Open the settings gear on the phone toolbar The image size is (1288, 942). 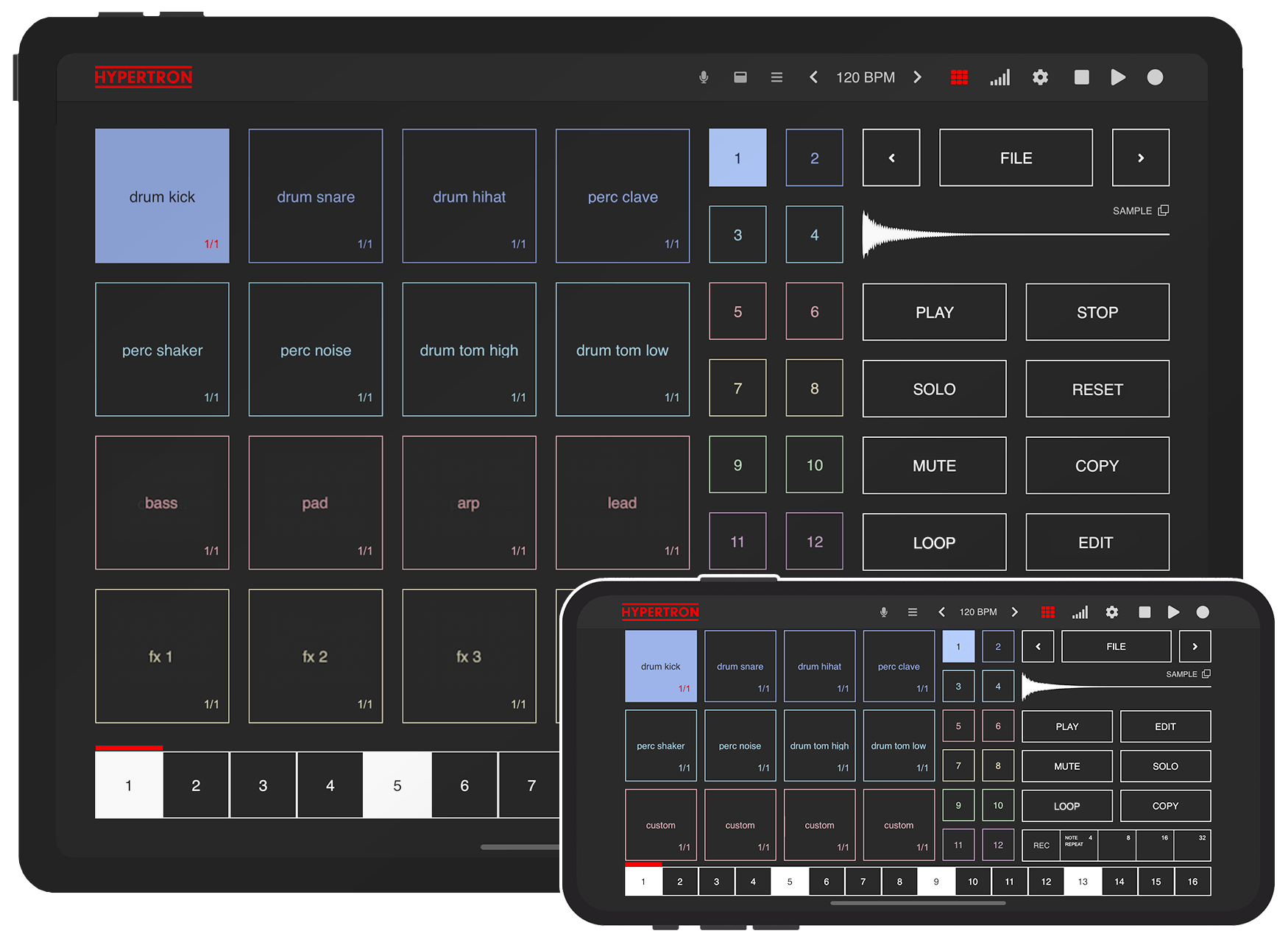pyautogui.click(x=1112, y=612)
